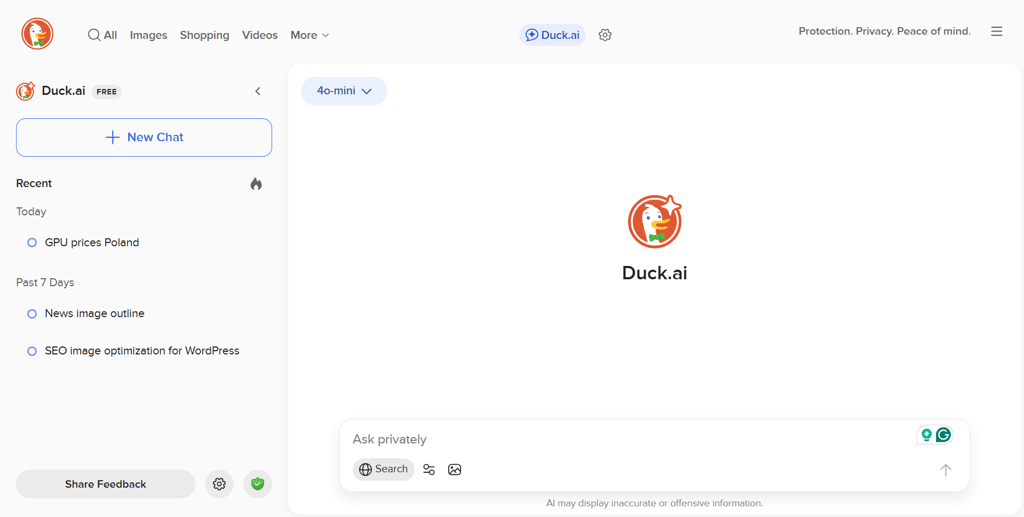Screen dimensions: 1024x517
Task: Click the Duck.ai pill in header
Action: click(552, 35)
